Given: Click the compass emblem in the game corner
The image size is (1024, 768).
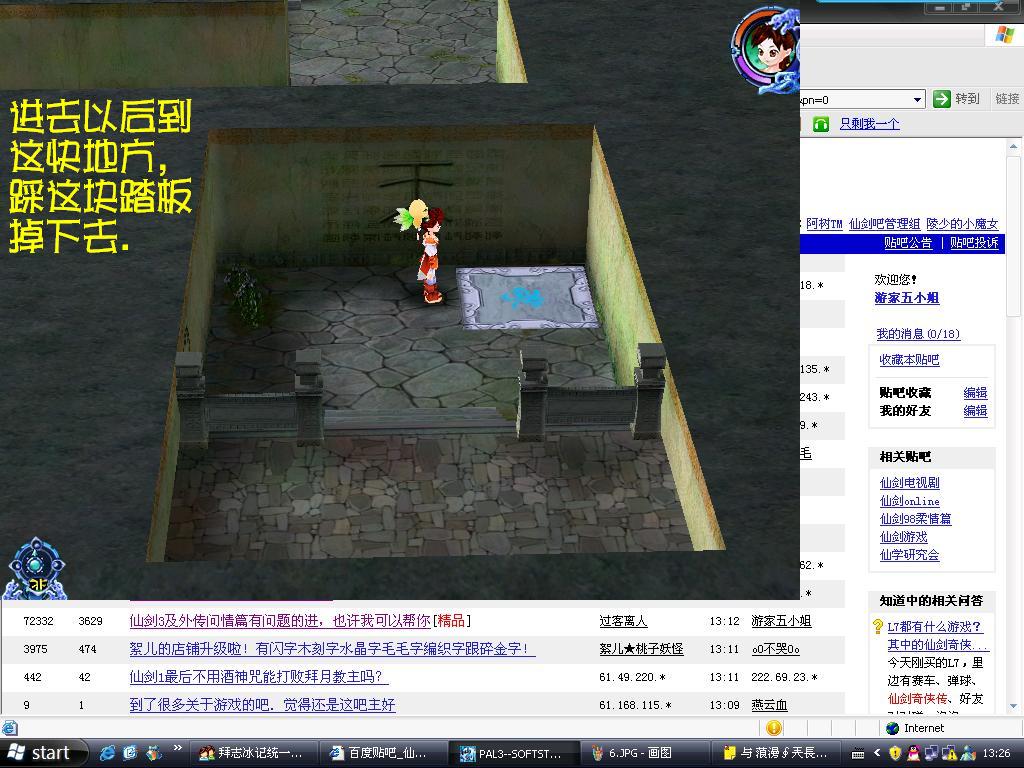Looking at the screenshot, I should pyautogui.click(x=35, y=568).
